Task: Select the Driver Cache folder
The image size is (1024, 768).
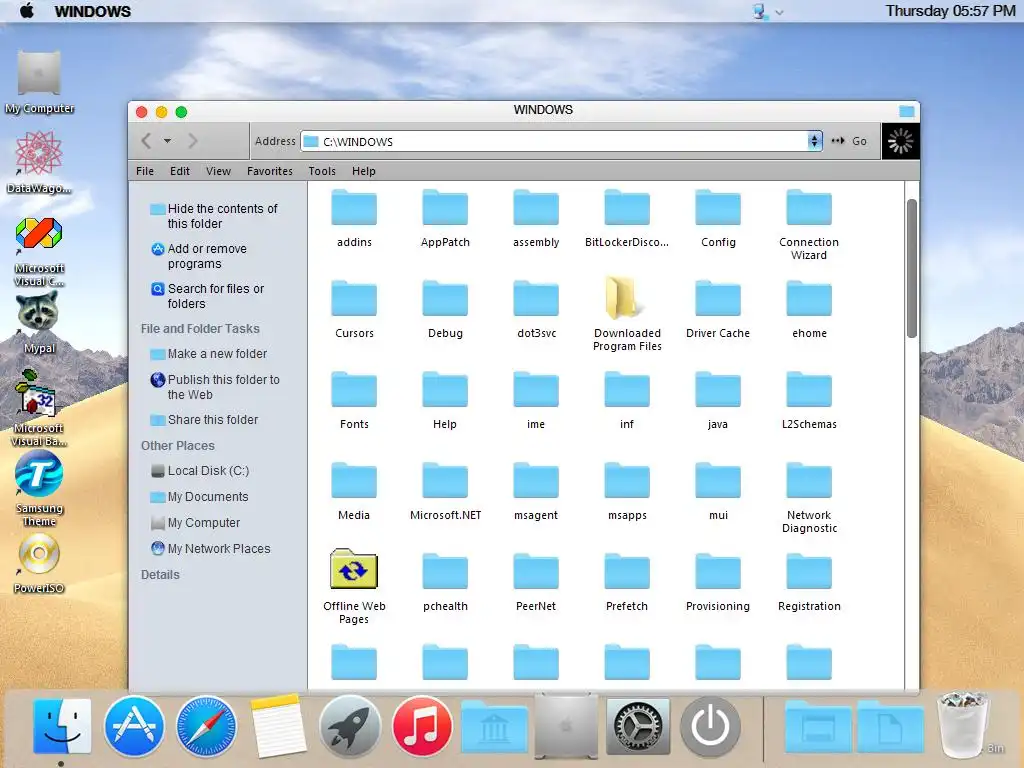Action: coord(718,309)
